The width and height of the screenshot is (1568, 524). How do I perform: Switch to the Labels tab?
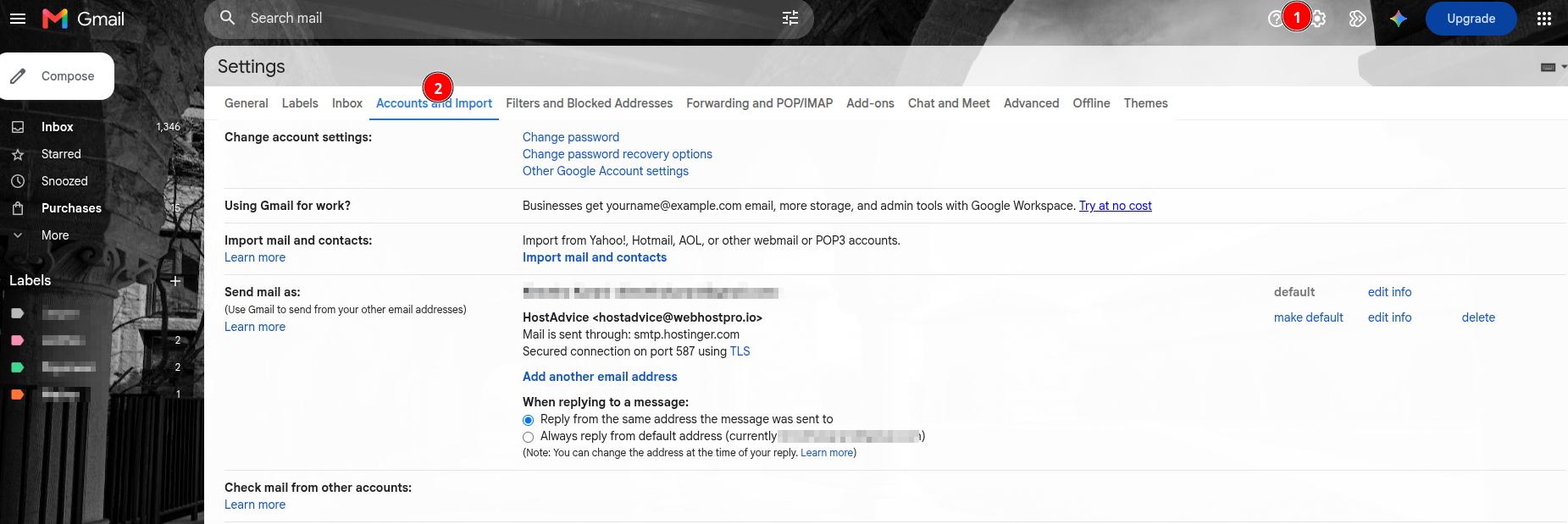pos(300,103)
